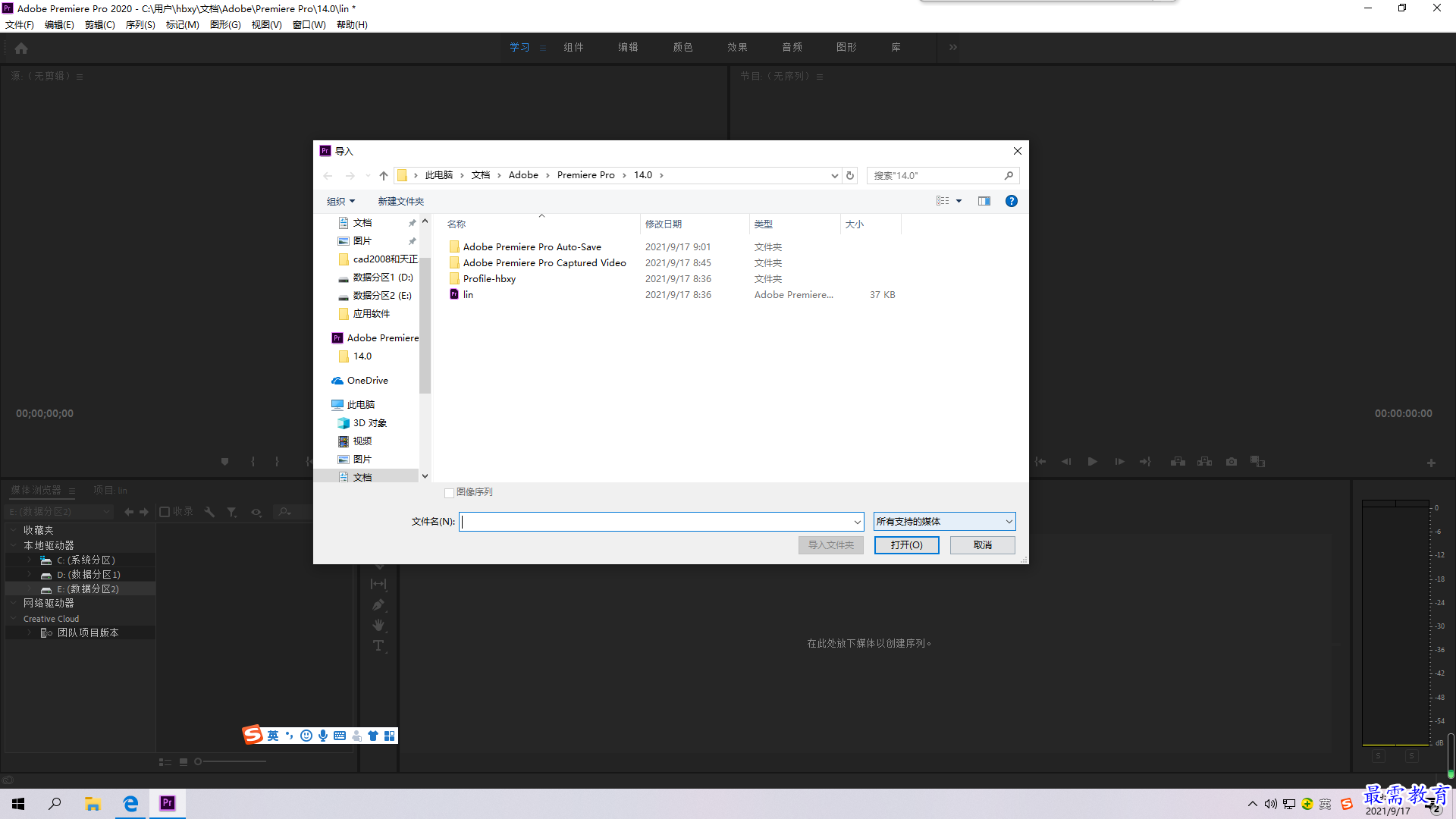Viewport: 1456px width, 819px height.
Task: Click the taskbar search icon
Action: [x=55, y=804]
